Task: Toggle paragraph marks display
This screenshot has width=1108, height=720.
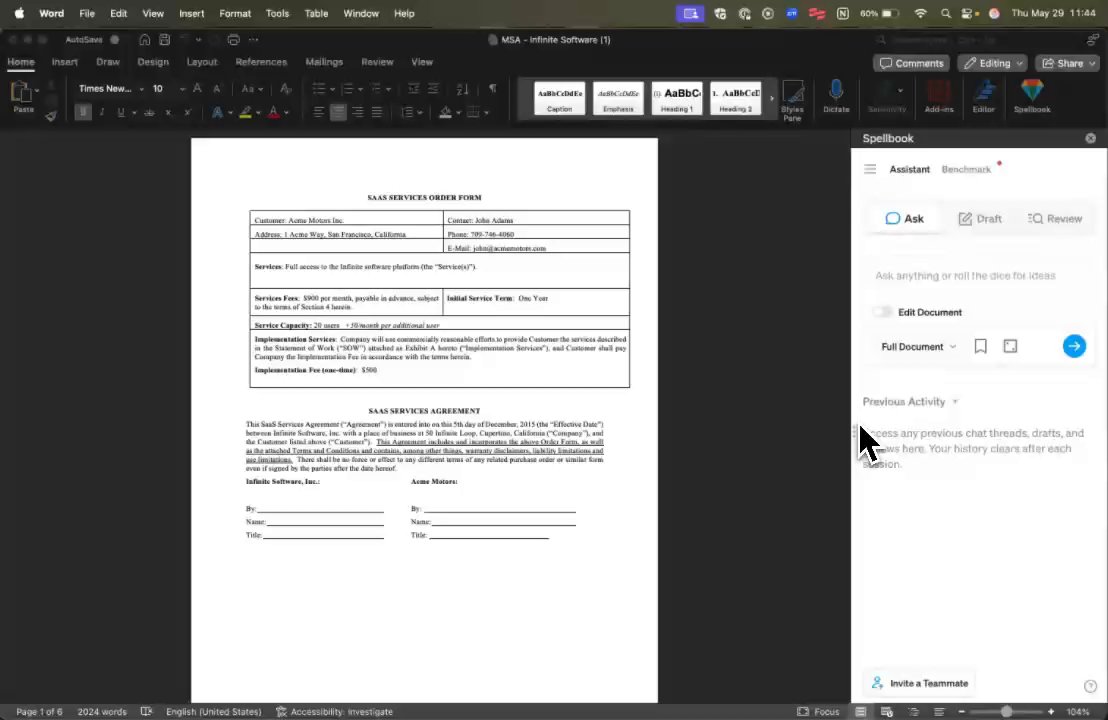Action: point(493,88)
